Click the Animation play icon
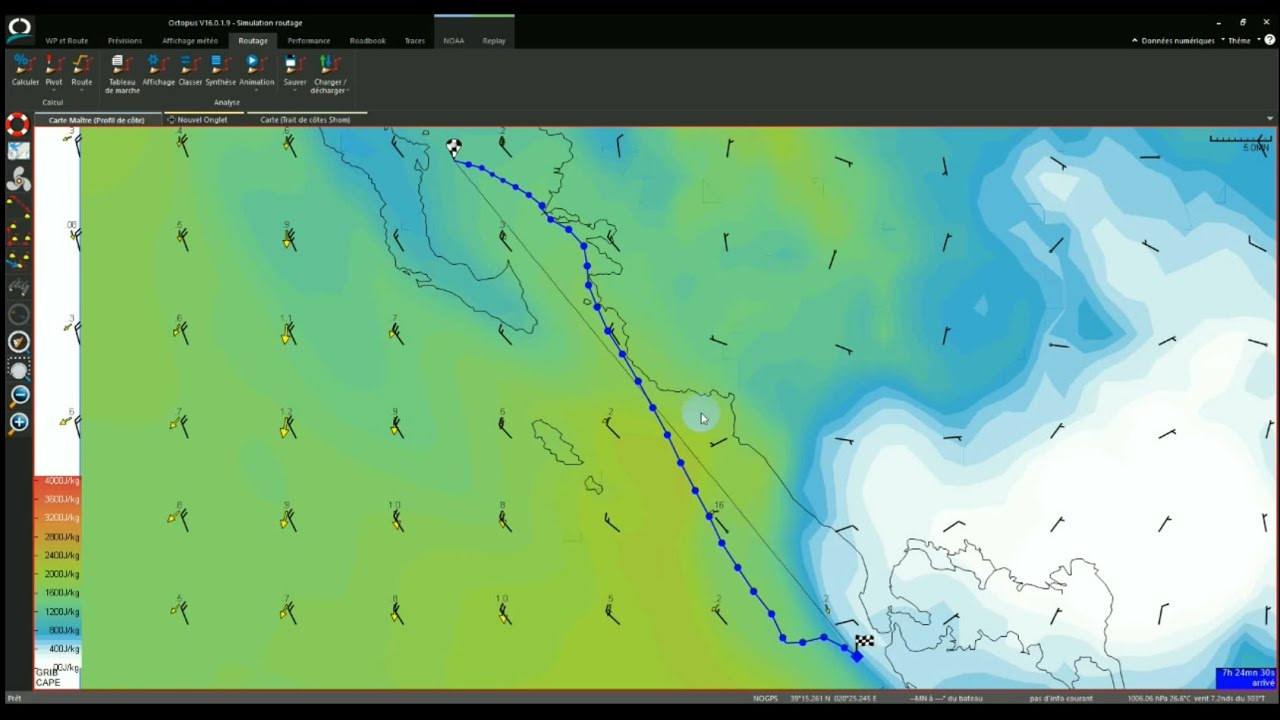This screenshot has height=720, width=1280. click(x=255, y=63)
